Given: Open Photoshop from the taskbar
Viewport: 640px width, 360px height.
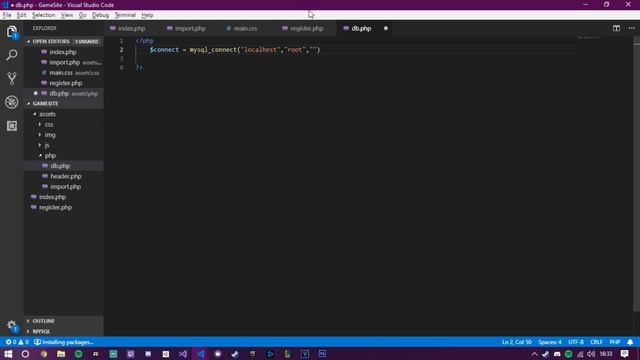Looking at the screenshot, I should 322,354.
